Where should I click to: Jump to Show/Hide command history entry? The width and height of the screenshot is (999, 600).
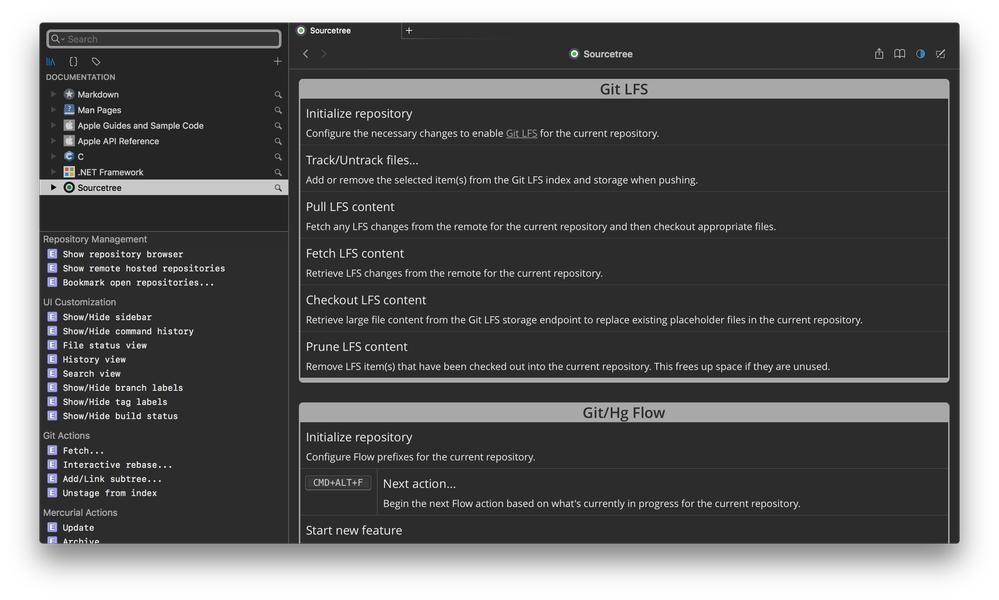(x=128, y=331)
